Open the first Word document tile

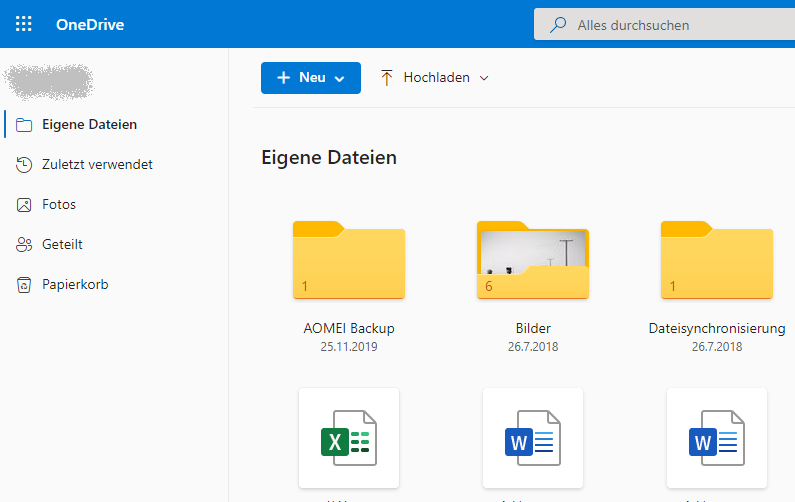533,437
